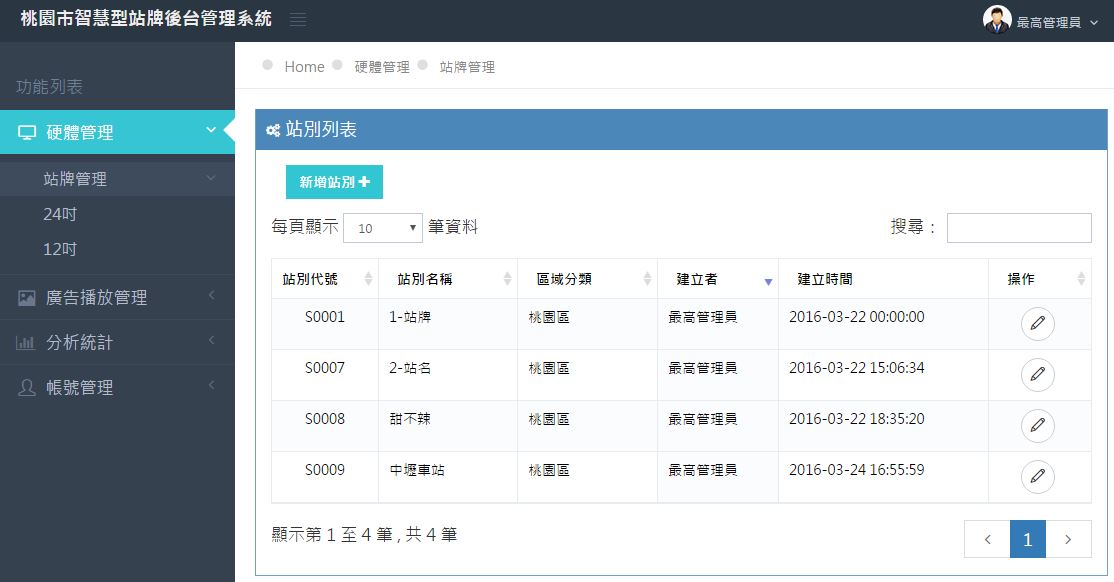1114x582 pixels.
Task: Open the 最高管理員 user dropdown arrow
Action: [1094, 23]
